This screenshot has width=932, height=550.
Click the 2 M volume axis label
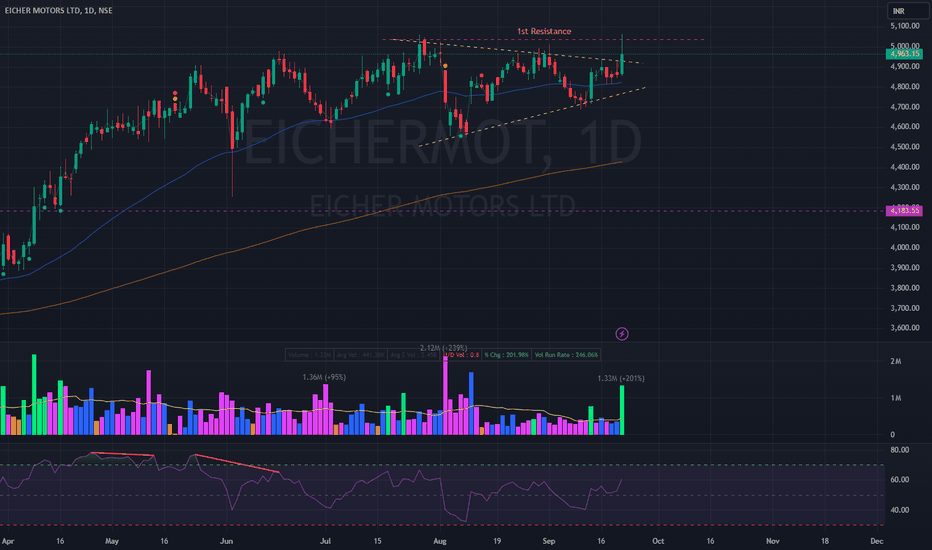tap(896, 362)
